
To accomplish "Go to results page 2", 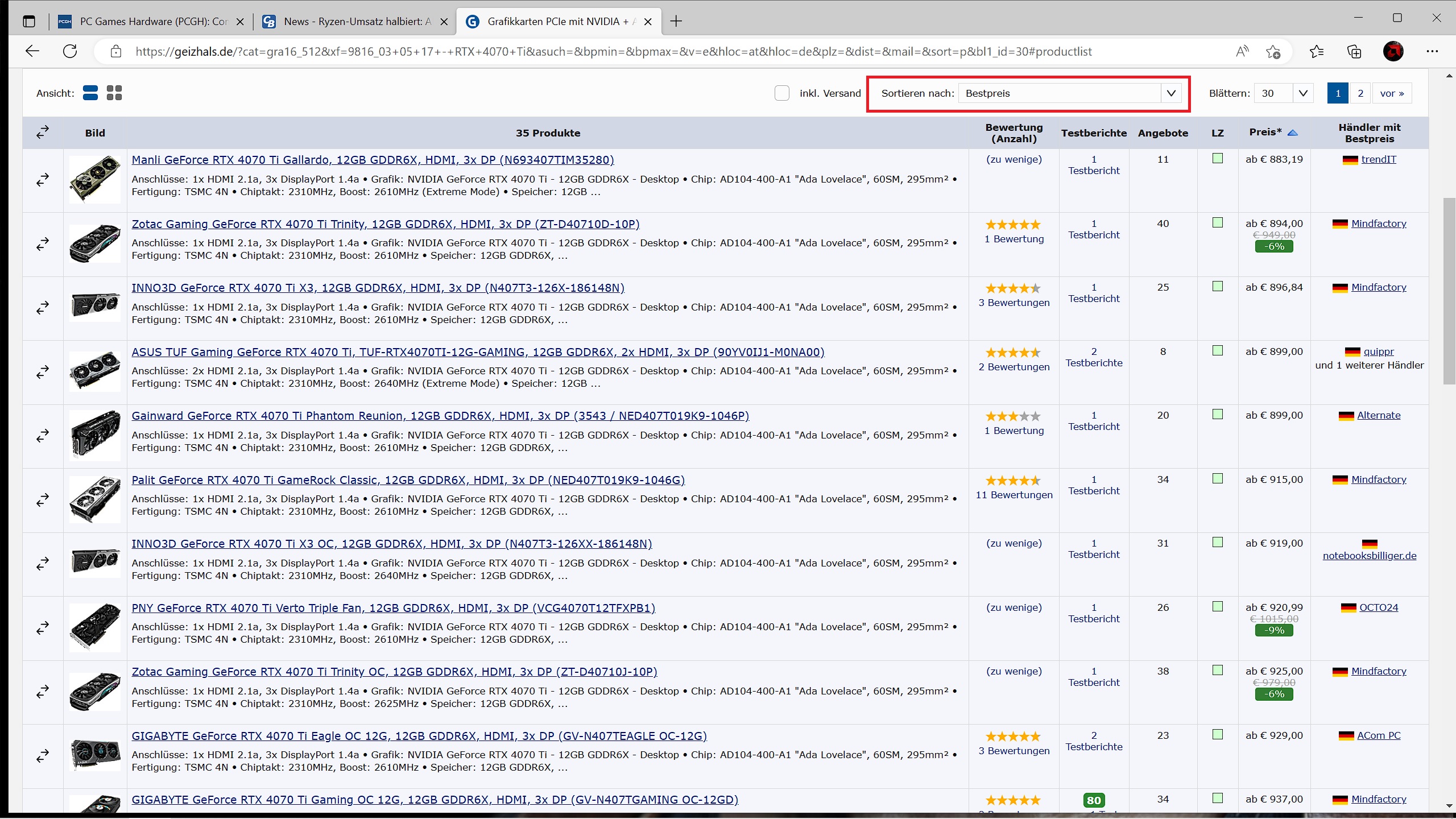I will [x=1360, y=93].
